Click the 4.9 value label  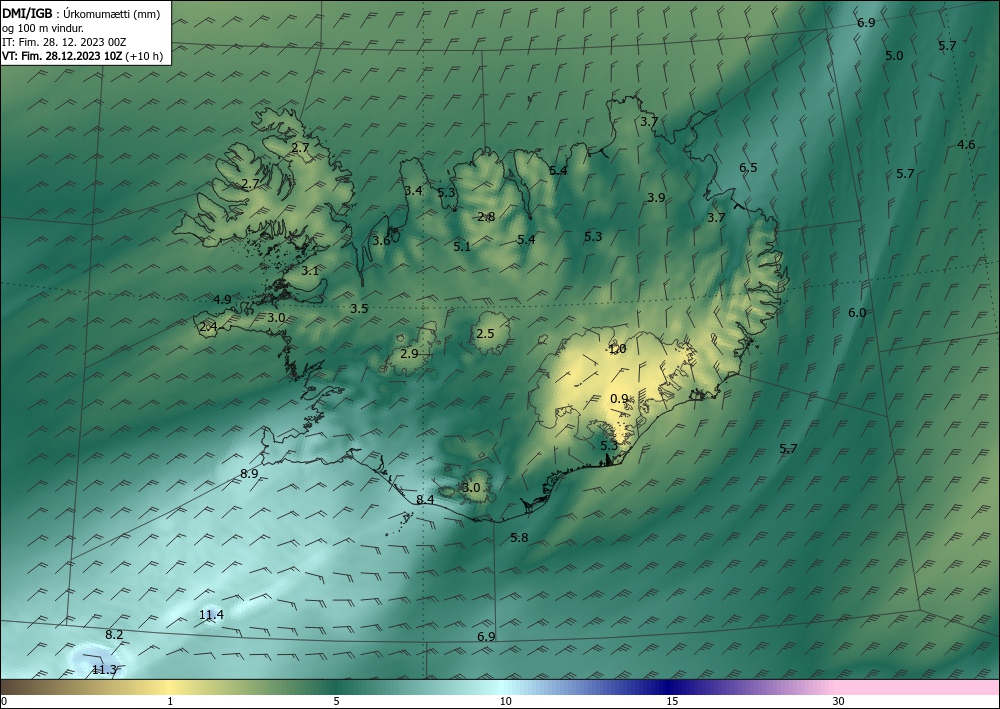(x=223, y=299)
